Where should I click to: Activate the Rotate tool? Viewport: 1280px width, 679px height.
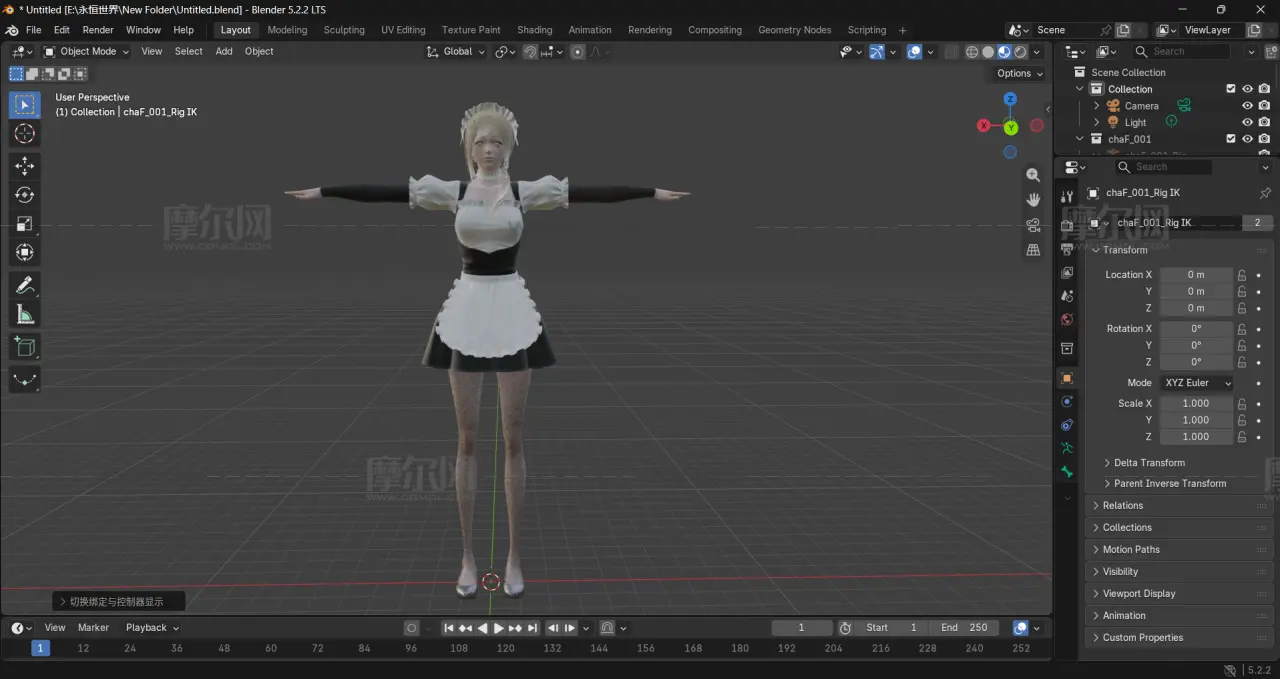25,195
